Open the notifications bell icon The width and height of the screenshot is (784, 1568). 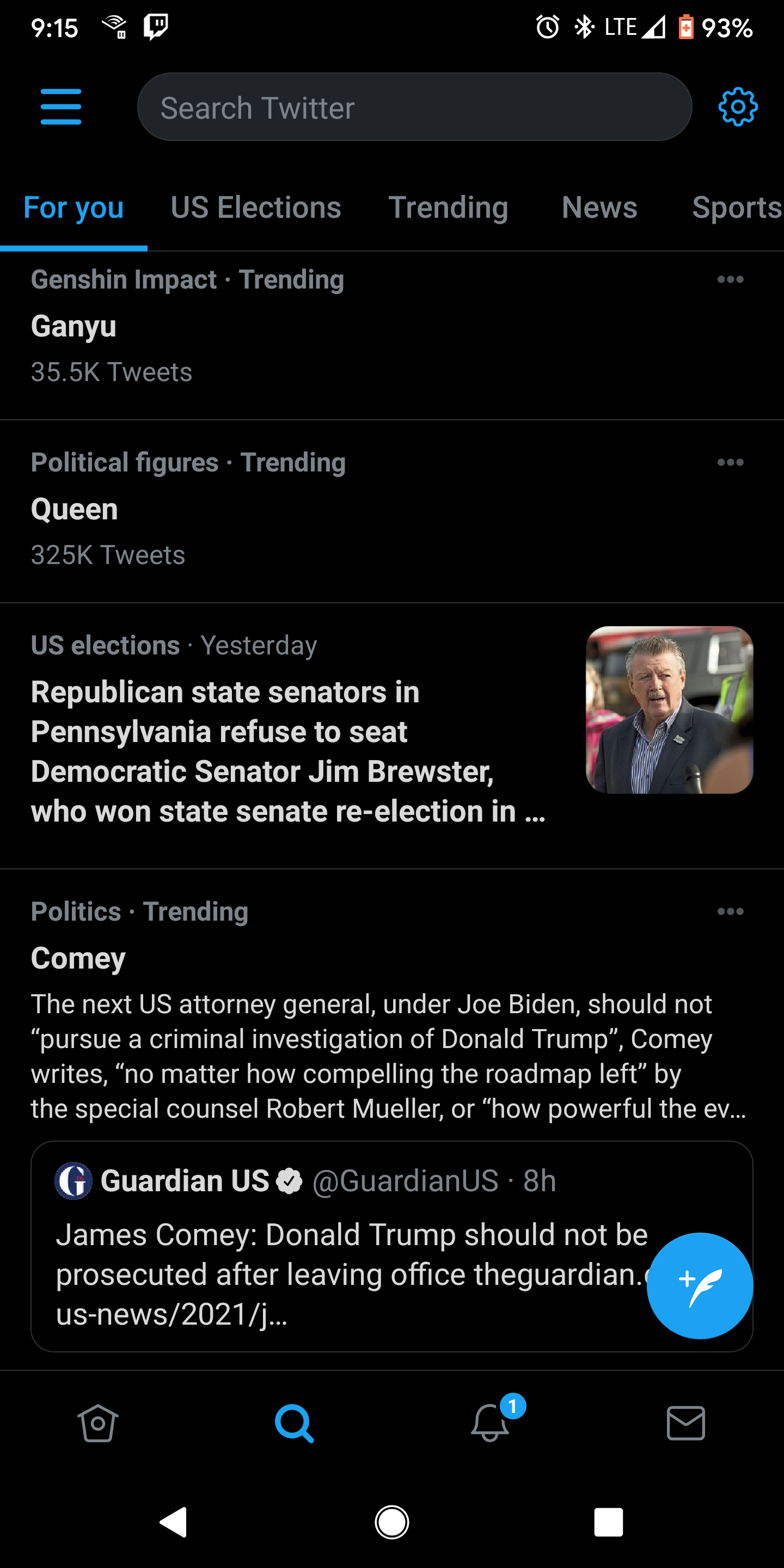click(x=491, y=1423)
